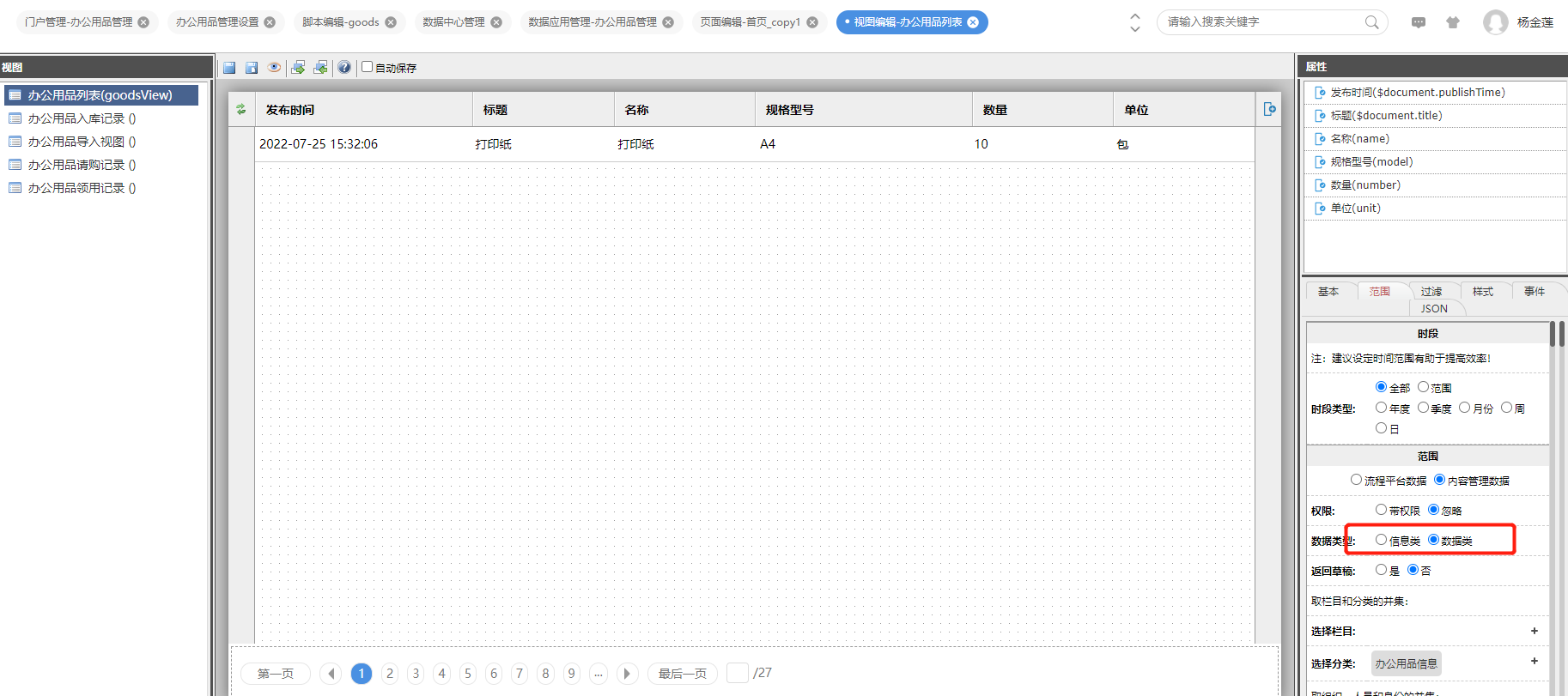1568x696 pixels.
Task: Preview the view with the eye icon
Action: click(x=274, y=67)
